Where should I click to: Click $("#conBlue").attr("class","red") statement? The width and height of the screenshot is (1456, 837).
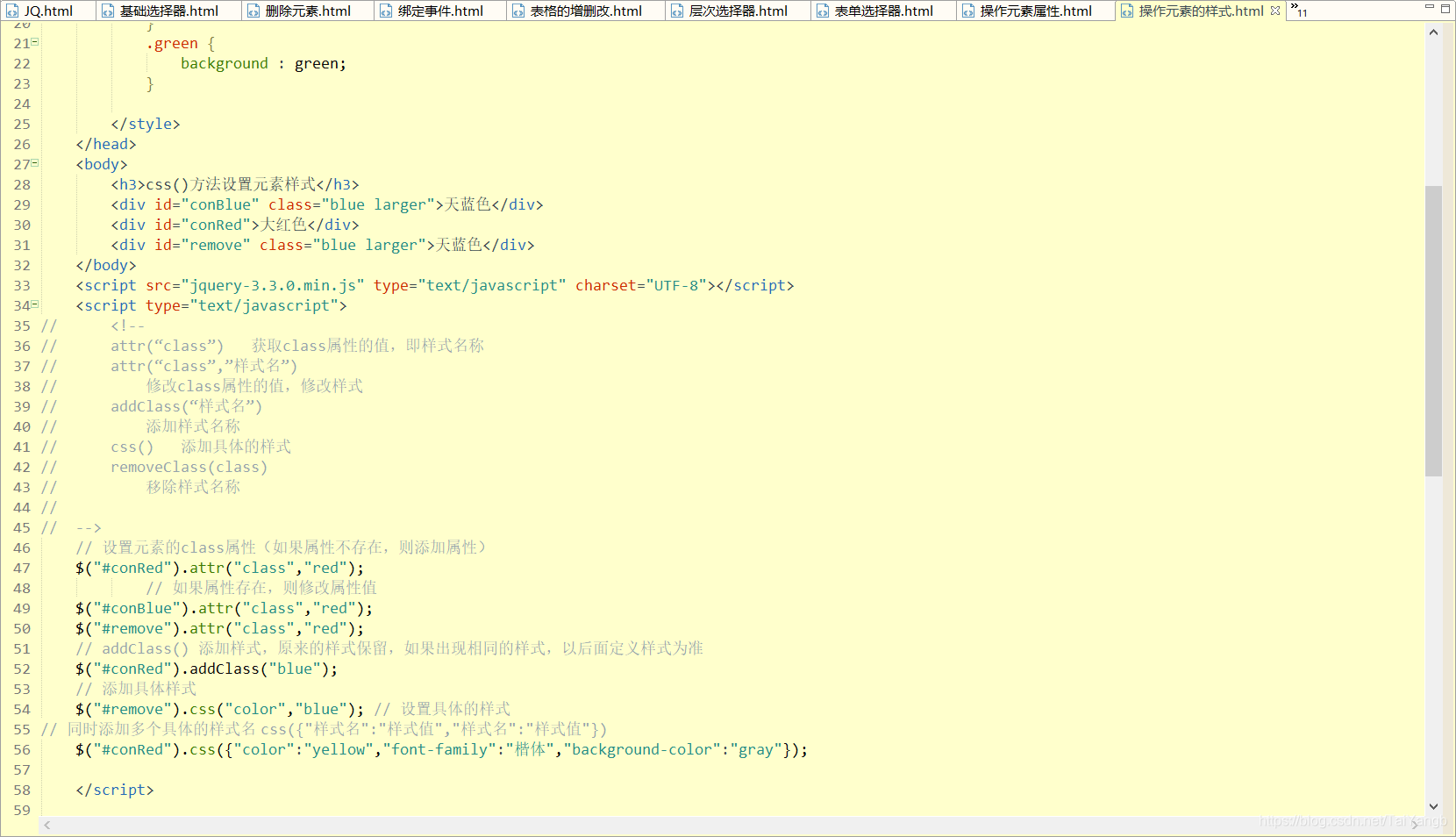pos(225,608)
